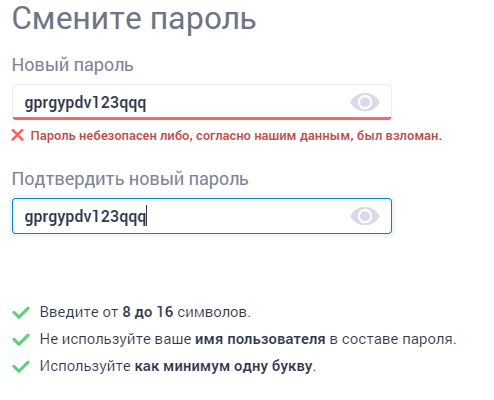Click green checkmark beside одну букву rule
Viewport: 494px width, 400px height.
tap(21, 367)
